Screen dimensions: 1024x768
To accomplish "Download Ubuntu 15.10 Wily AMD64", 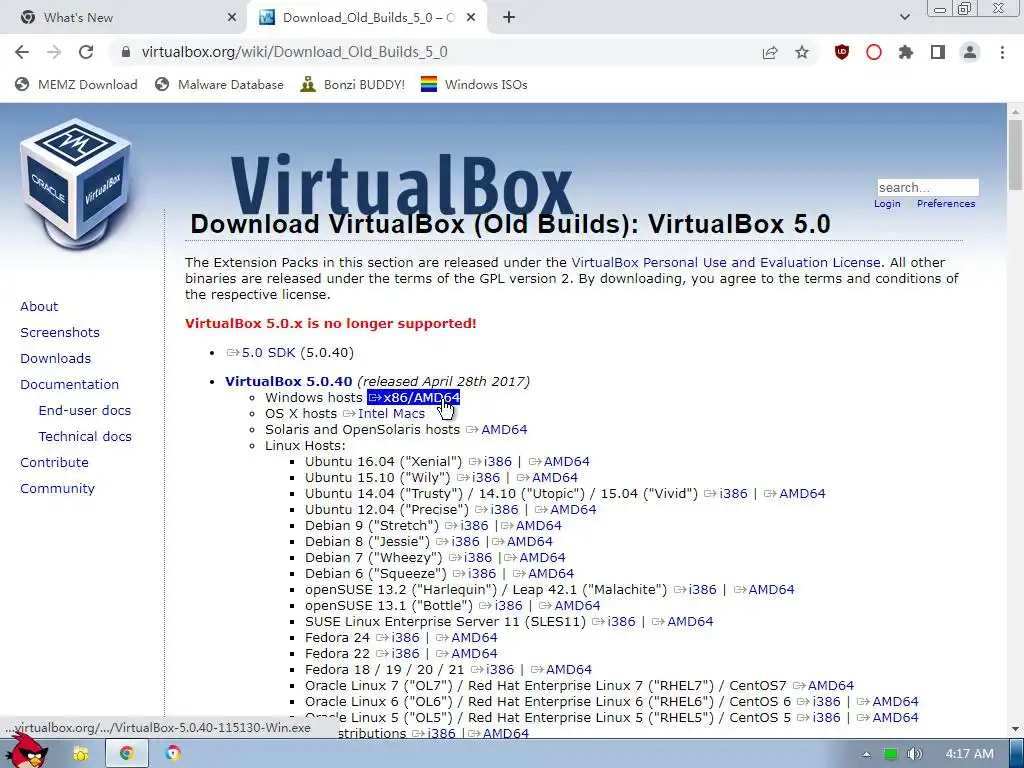I will (548, 477).
